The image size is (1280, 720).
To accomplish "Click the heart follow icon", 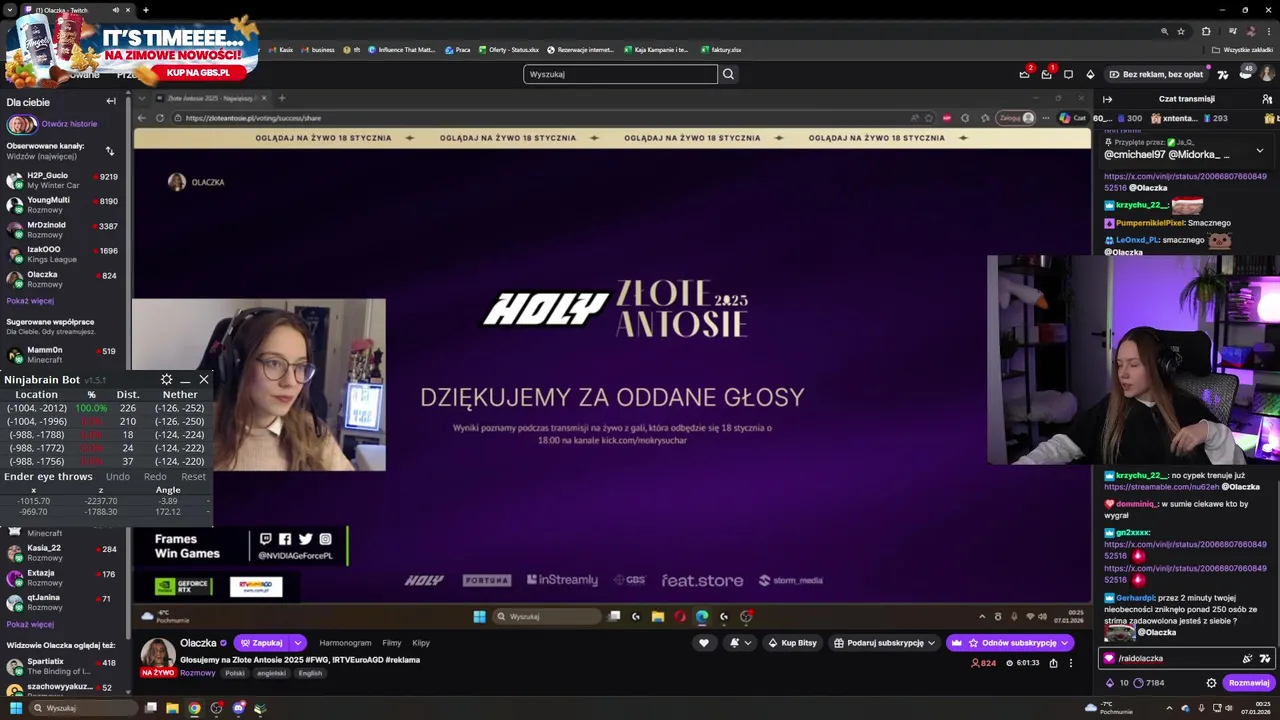I will (x=704, y=643).
